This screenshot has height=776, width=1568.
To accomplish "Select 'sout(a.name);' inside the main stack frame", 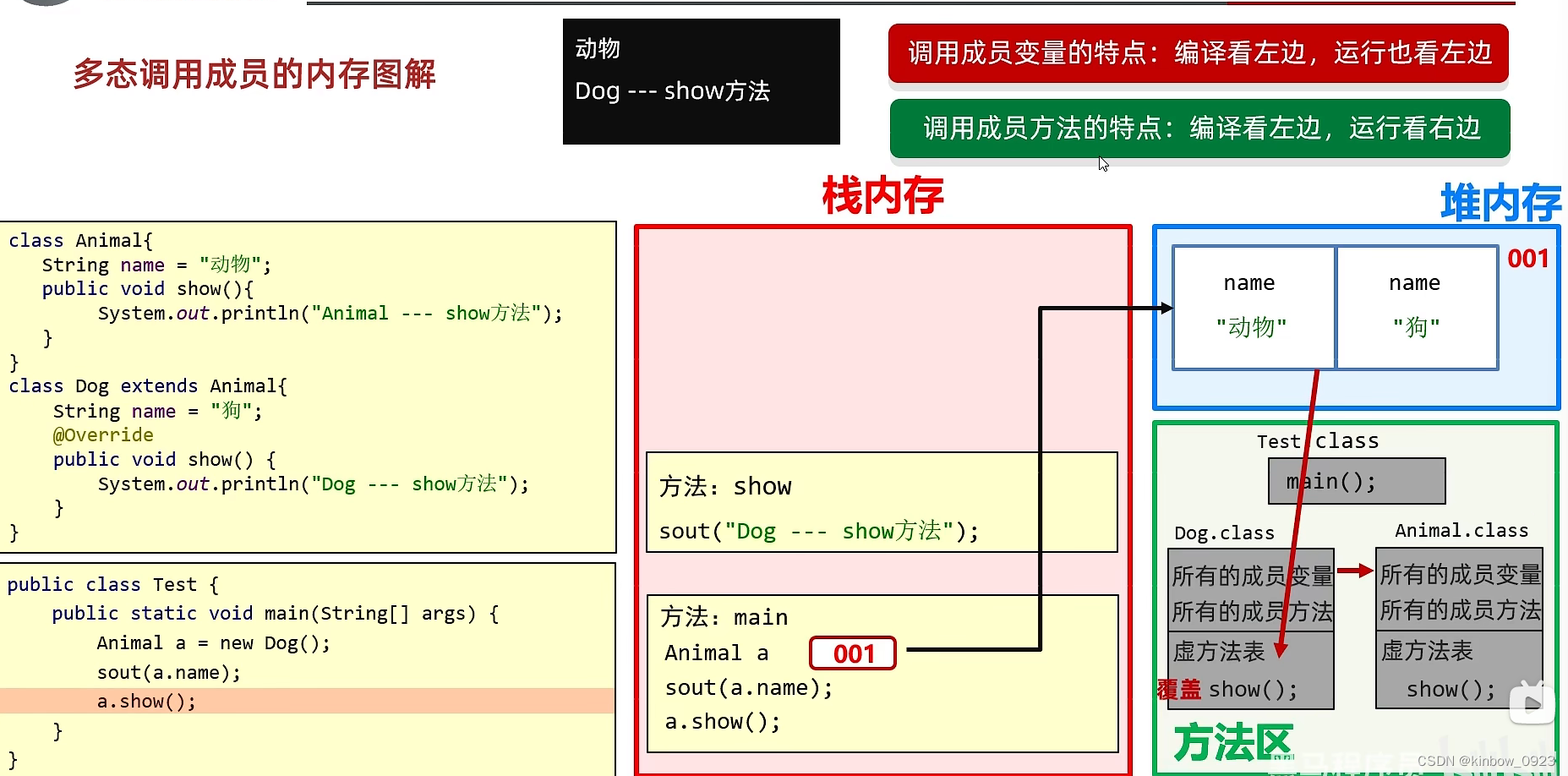I will pos(749,688).
